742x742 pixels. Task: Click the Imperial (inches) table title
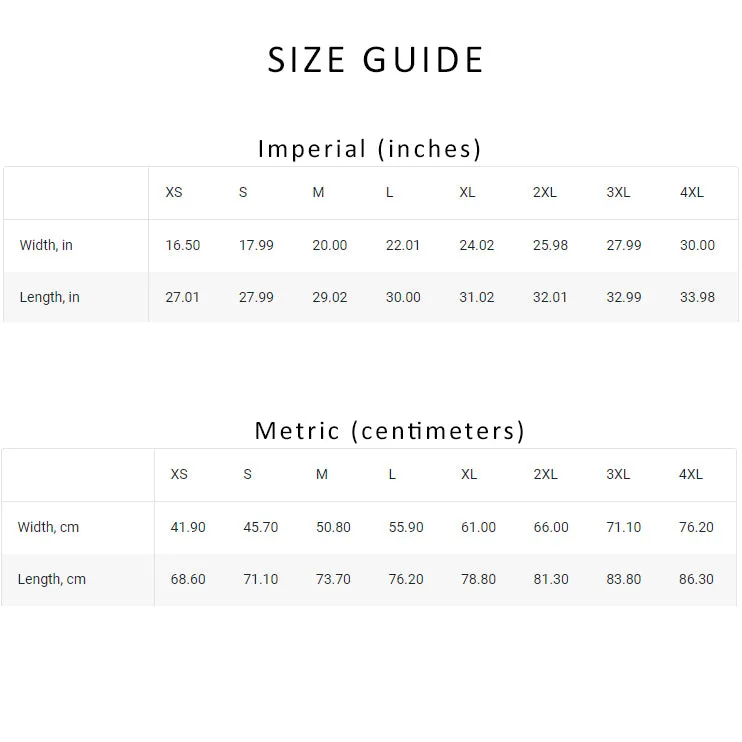tap(370, 149)
